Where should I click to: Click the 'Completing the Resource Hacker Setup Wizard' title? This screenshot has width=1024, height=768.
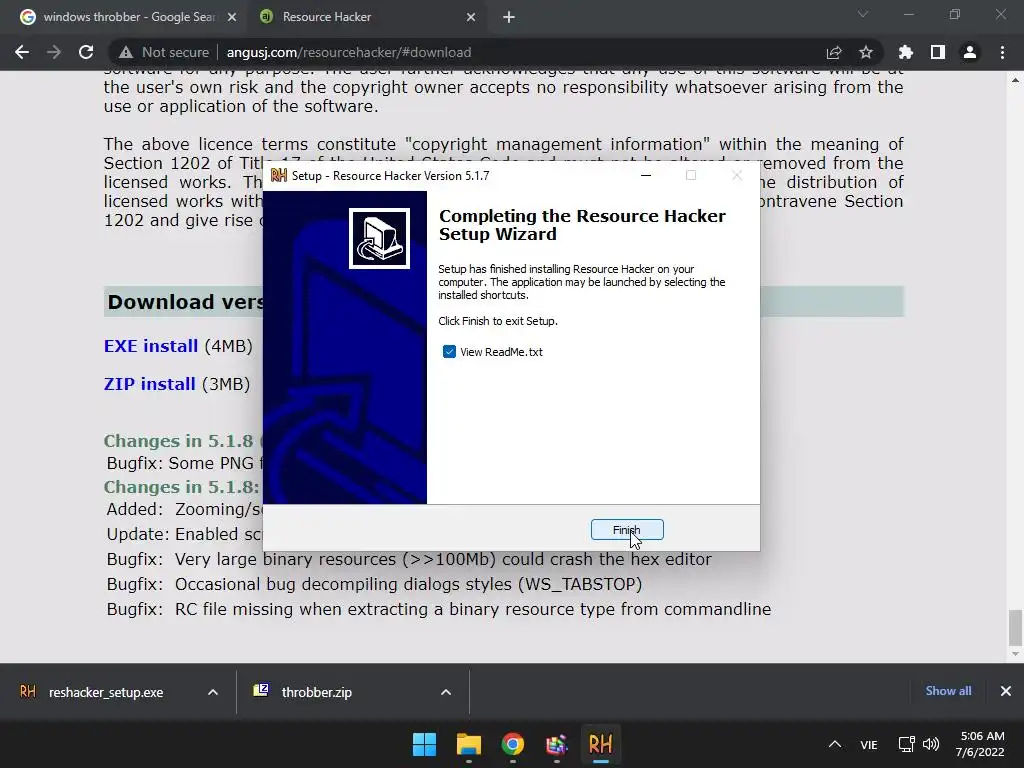582,225
